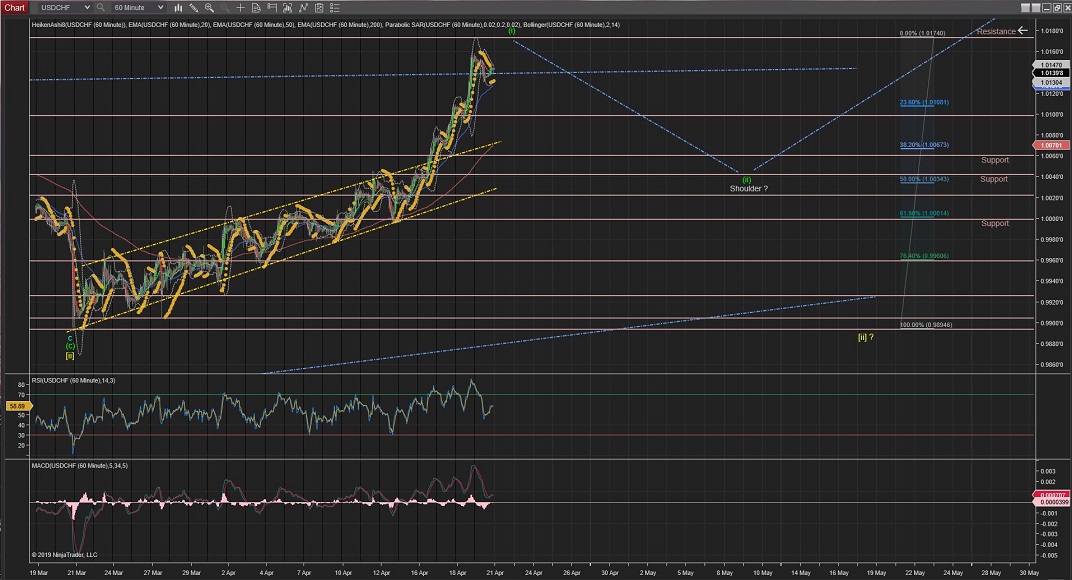This screenshot has width=1072, height=580.
Task: Open the strategies toolbar icon
Action: coord(319,8)
